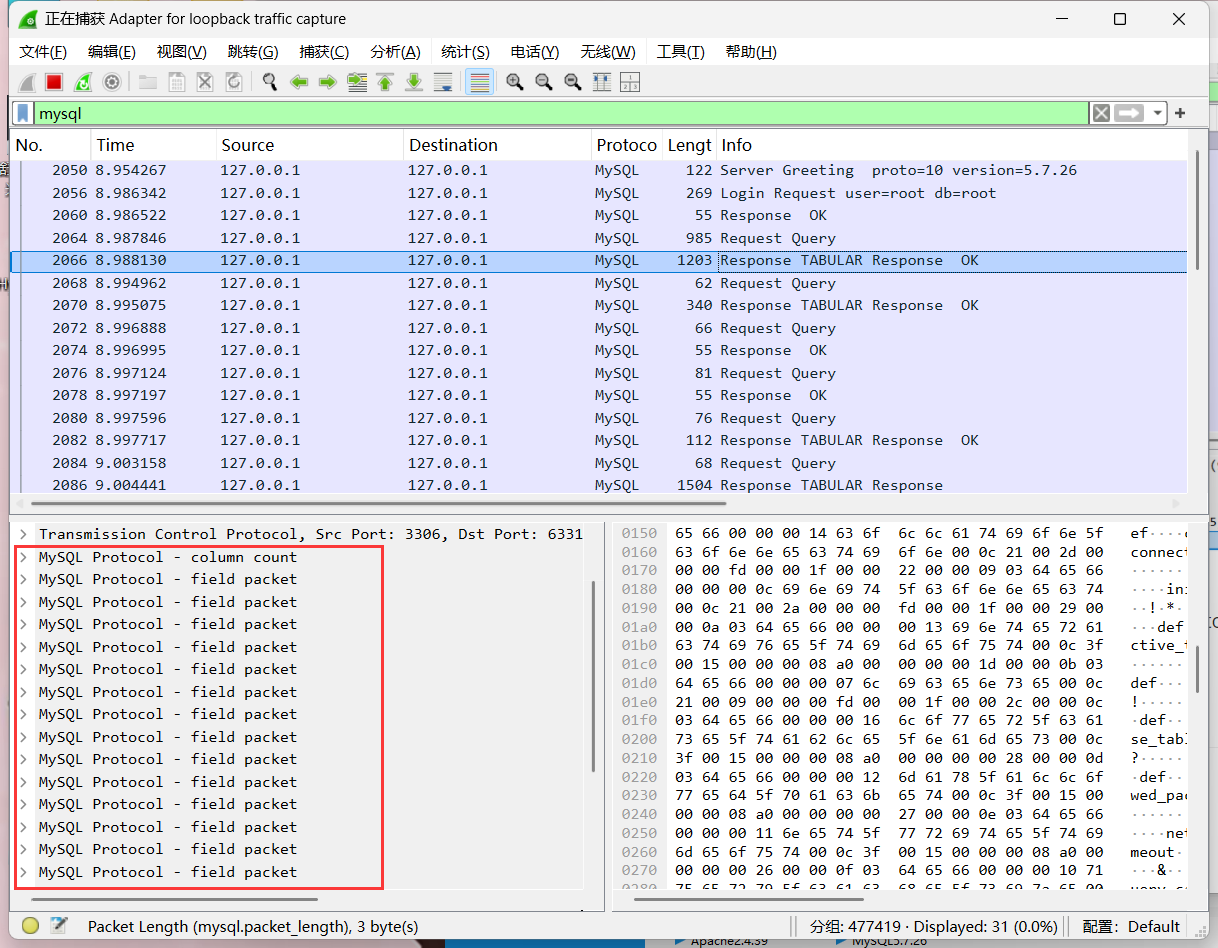Click the filter bookmark icon
1218x948 pixels.
23,113
